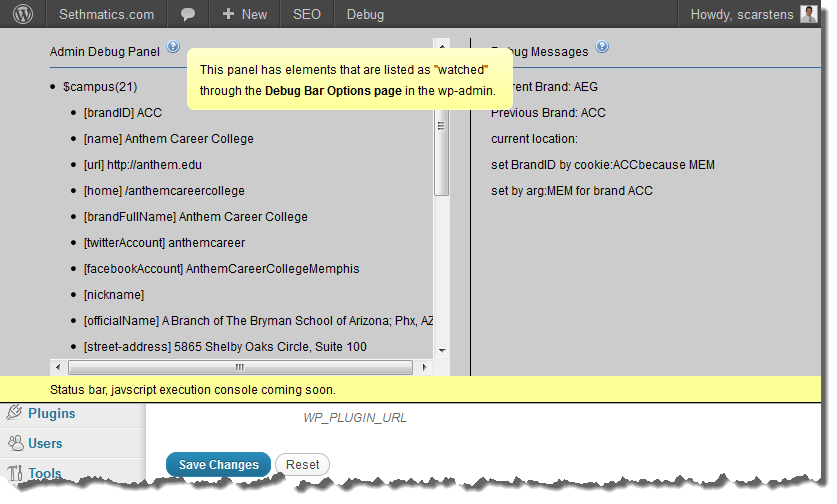This screenshot has height=504, width=837.
Task: Open the comments bubble icon
Action: 187,14
